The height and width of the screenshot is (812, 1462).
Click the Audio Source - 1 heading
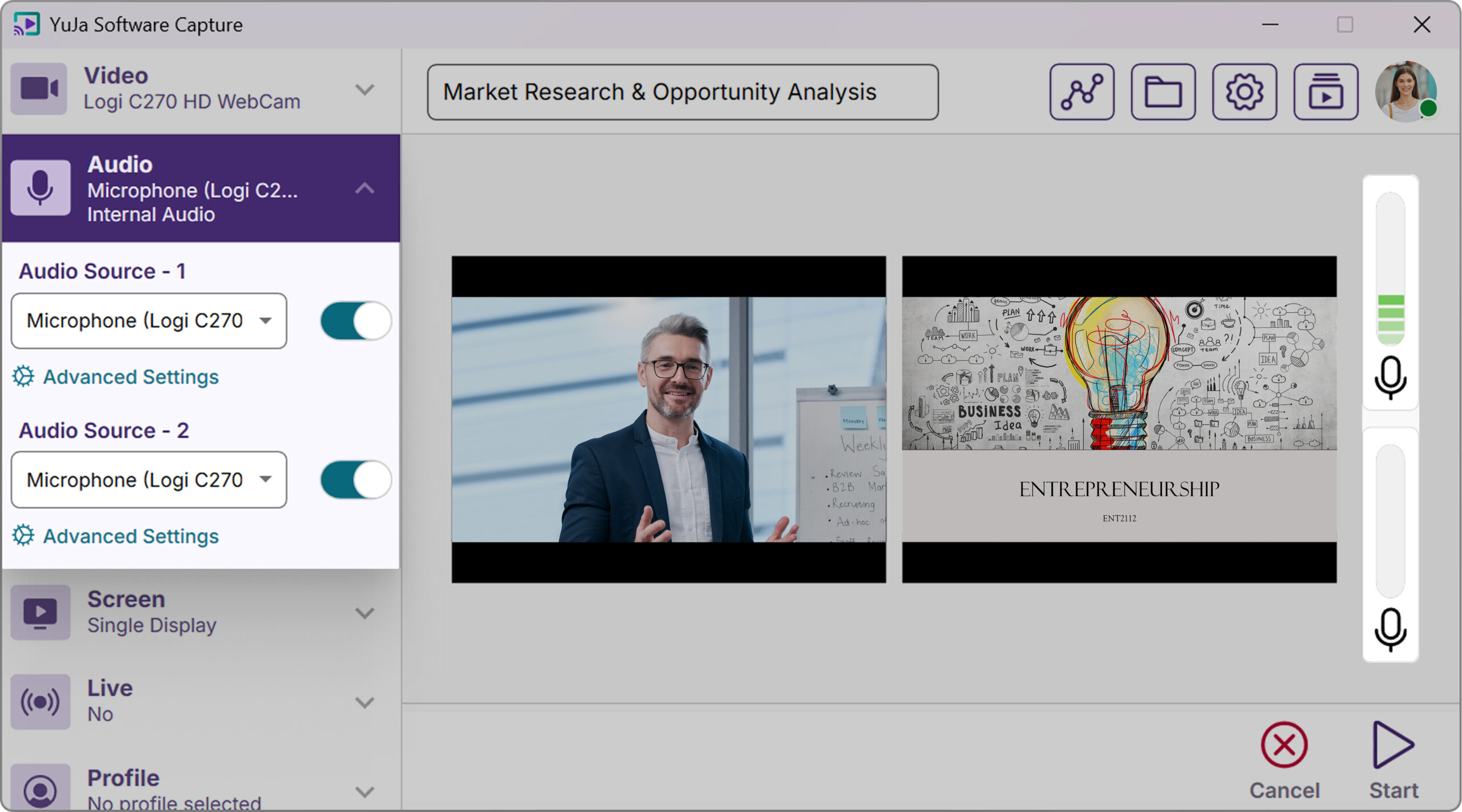102,271
